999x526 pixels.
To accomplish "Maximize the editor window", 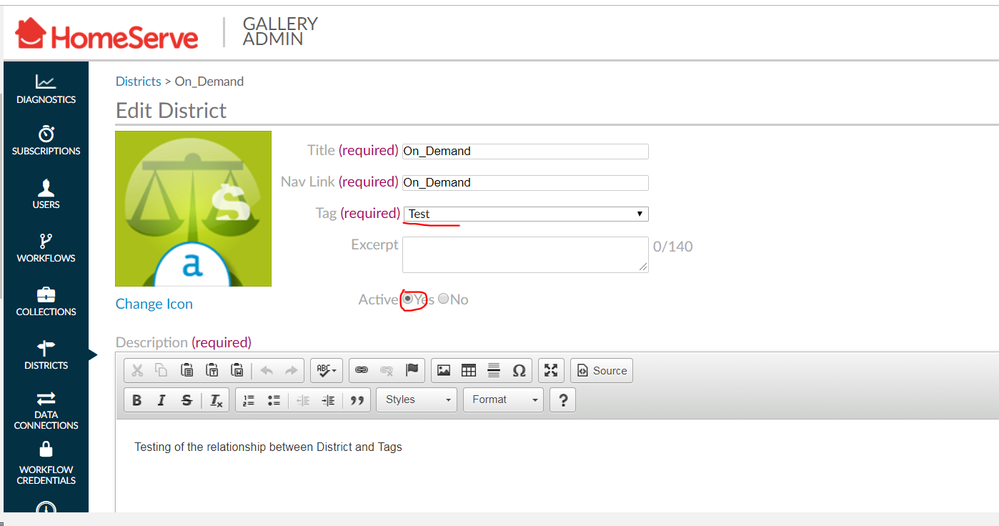I will pyautogui.click(x=551, y=370).
